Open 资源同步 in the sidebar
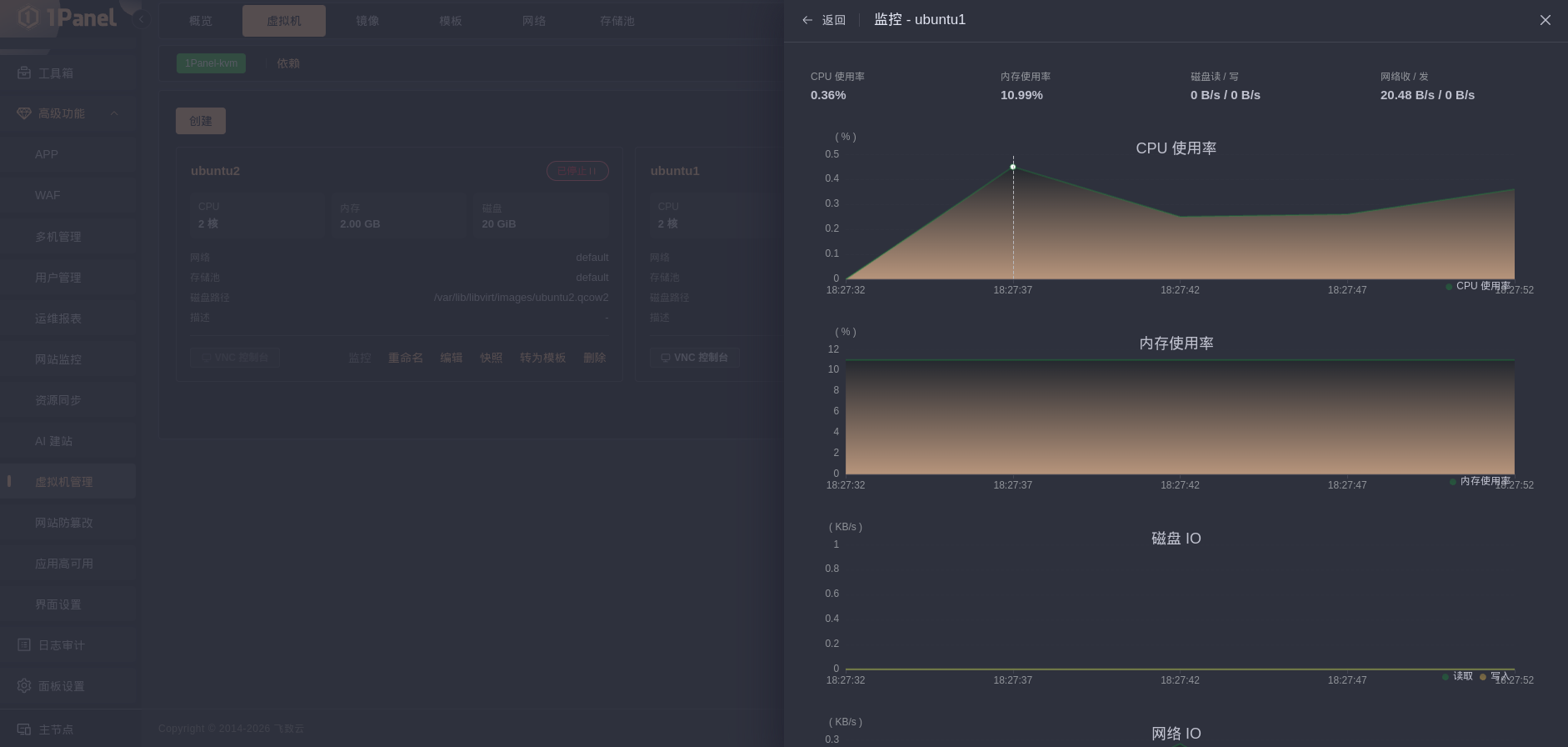The height and width of the screenshot is (747, 1568). coord(68,400)
